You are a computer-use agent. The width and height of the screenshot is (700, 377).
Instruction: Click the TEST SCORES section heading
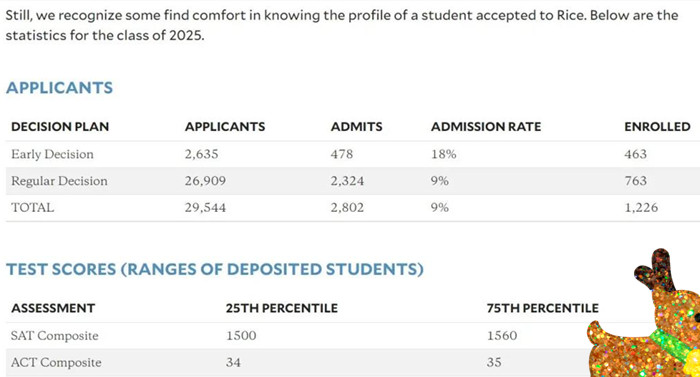[x=215, y=269]
